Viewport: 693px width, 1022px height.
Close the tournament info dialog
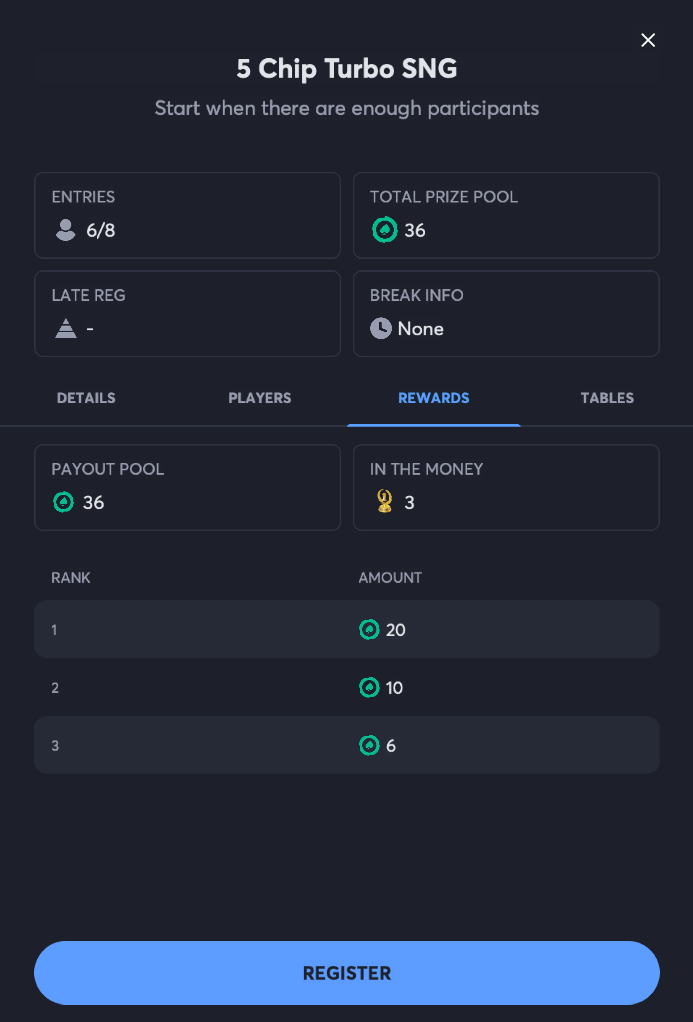click(x=648, y=40)
